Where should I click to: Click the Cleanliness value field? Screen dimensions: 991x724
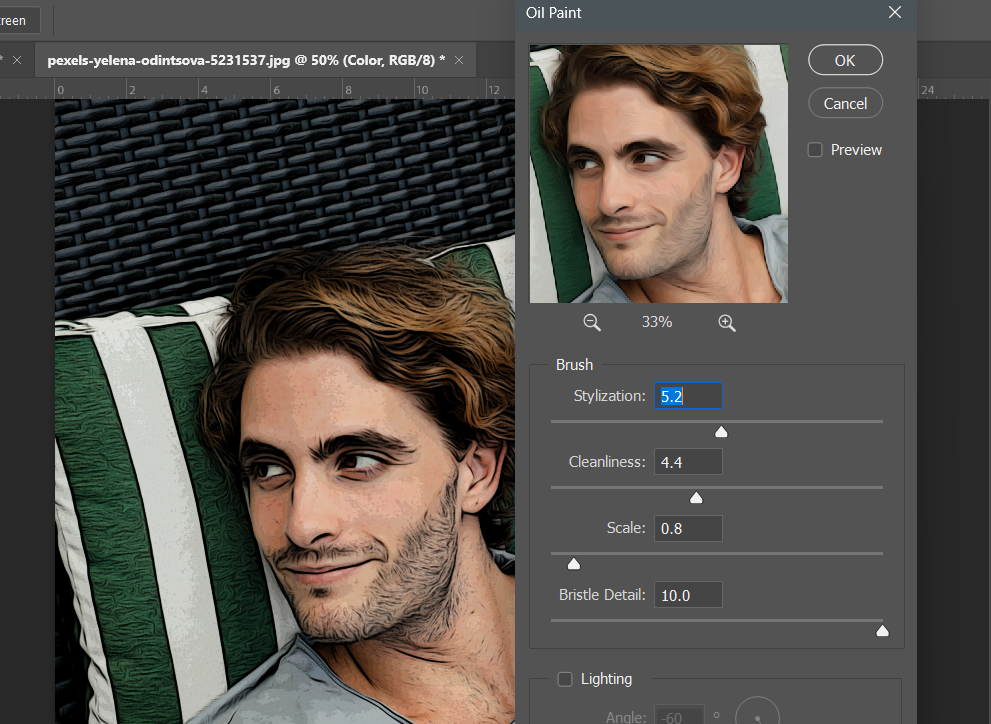pyautogui.click(x=688, y=462)
